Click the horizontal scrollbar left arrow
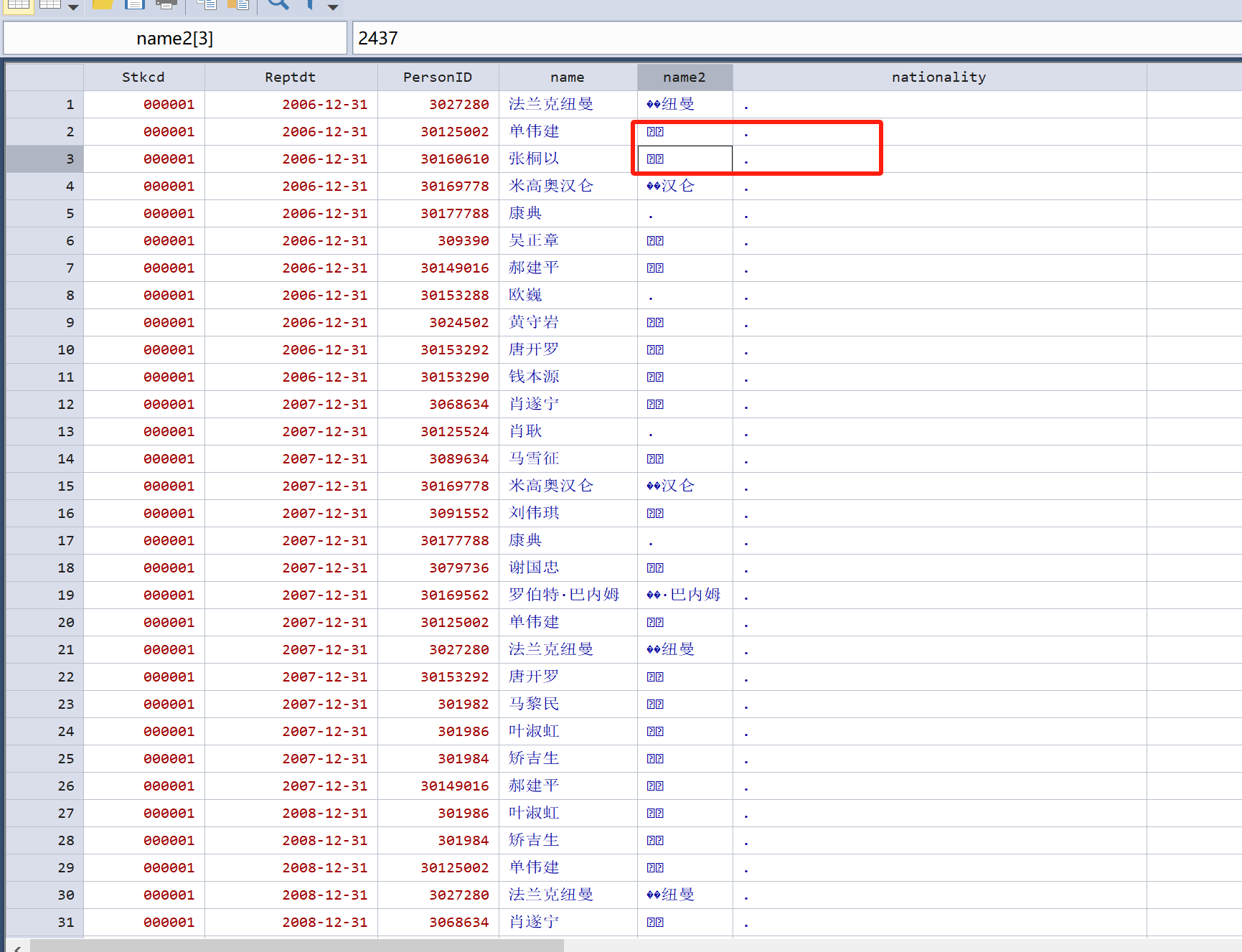Screen dimensions: 1242x952 [17, 947]
